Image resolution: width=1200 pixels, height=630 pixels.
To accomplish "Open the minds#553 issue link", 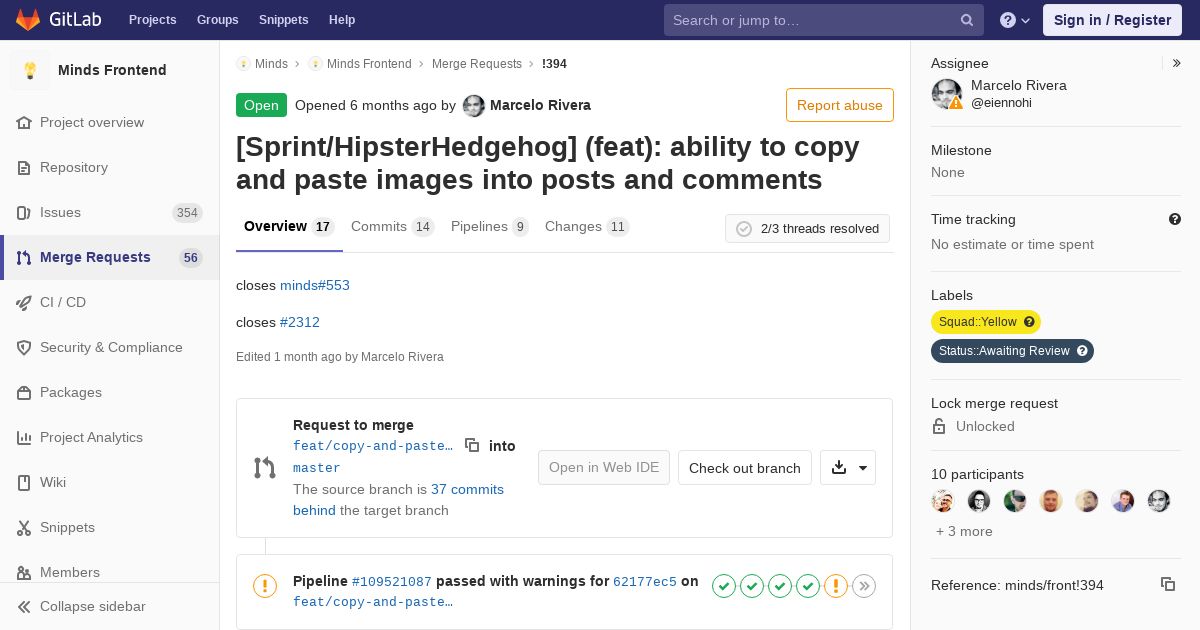I will 315,285.
